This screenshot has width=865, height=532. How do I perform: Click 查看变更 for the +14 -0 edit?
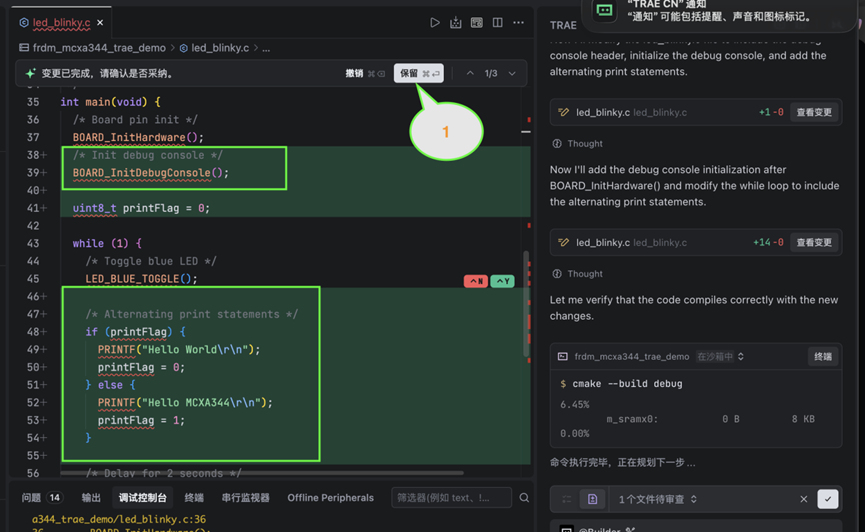coord(814,242)
